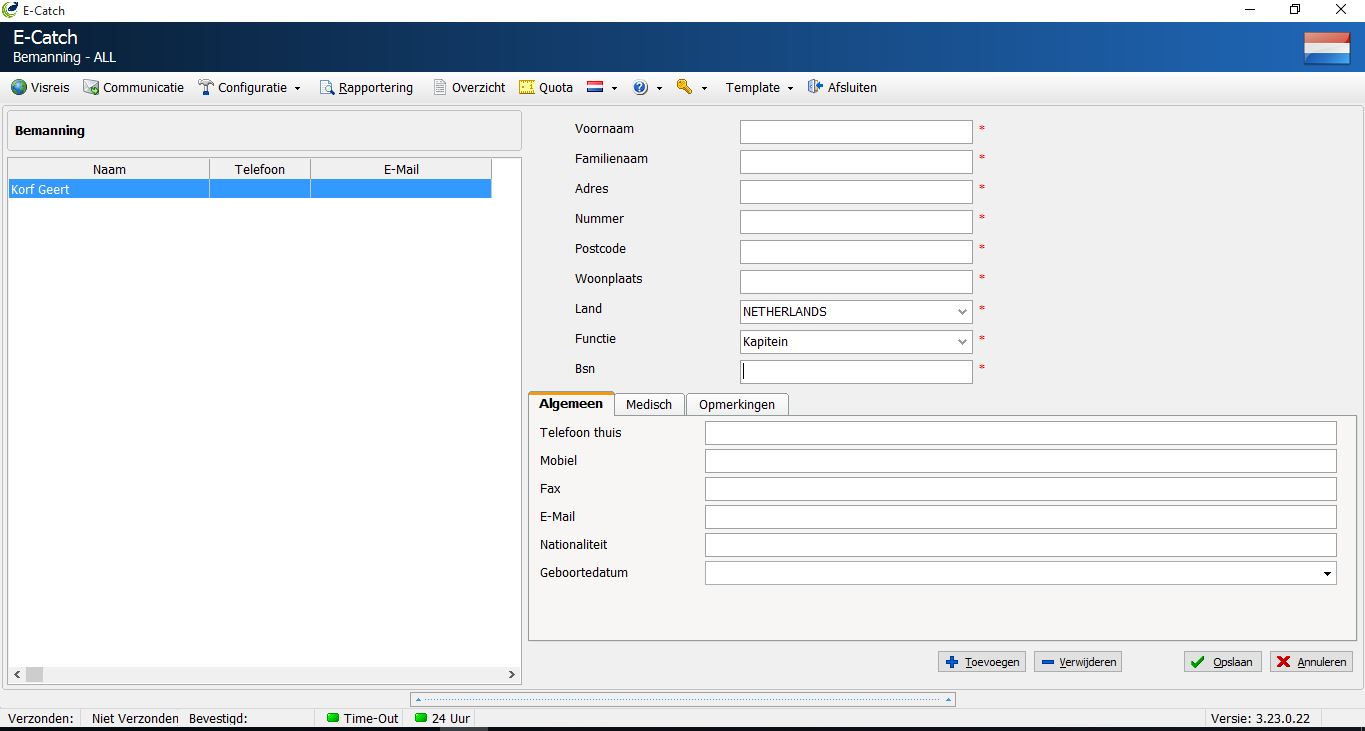Screen dimensions: 1365x731
Task: Open the Functie combo box Kapitein
Action: click(856, 342)
